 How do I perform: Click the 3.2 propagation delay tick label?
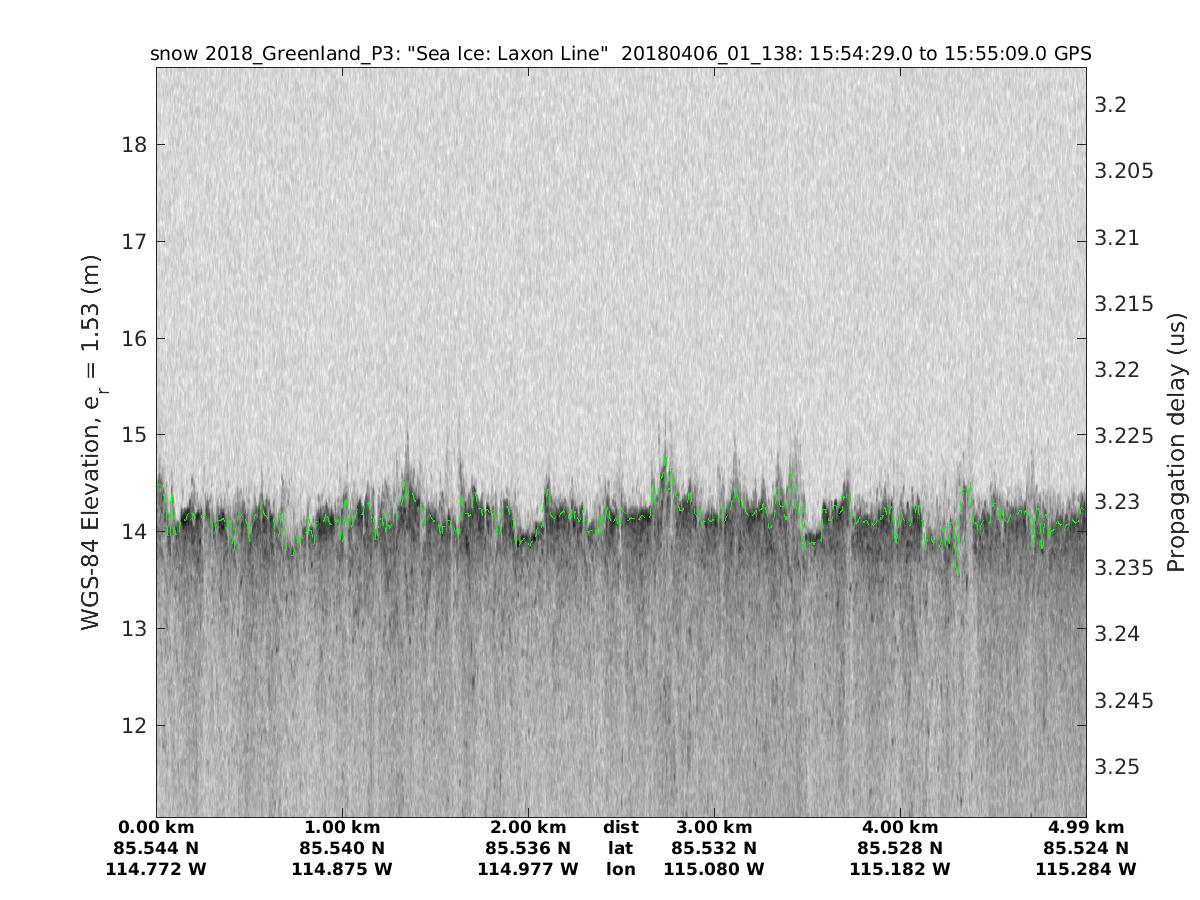point(1112,105)
